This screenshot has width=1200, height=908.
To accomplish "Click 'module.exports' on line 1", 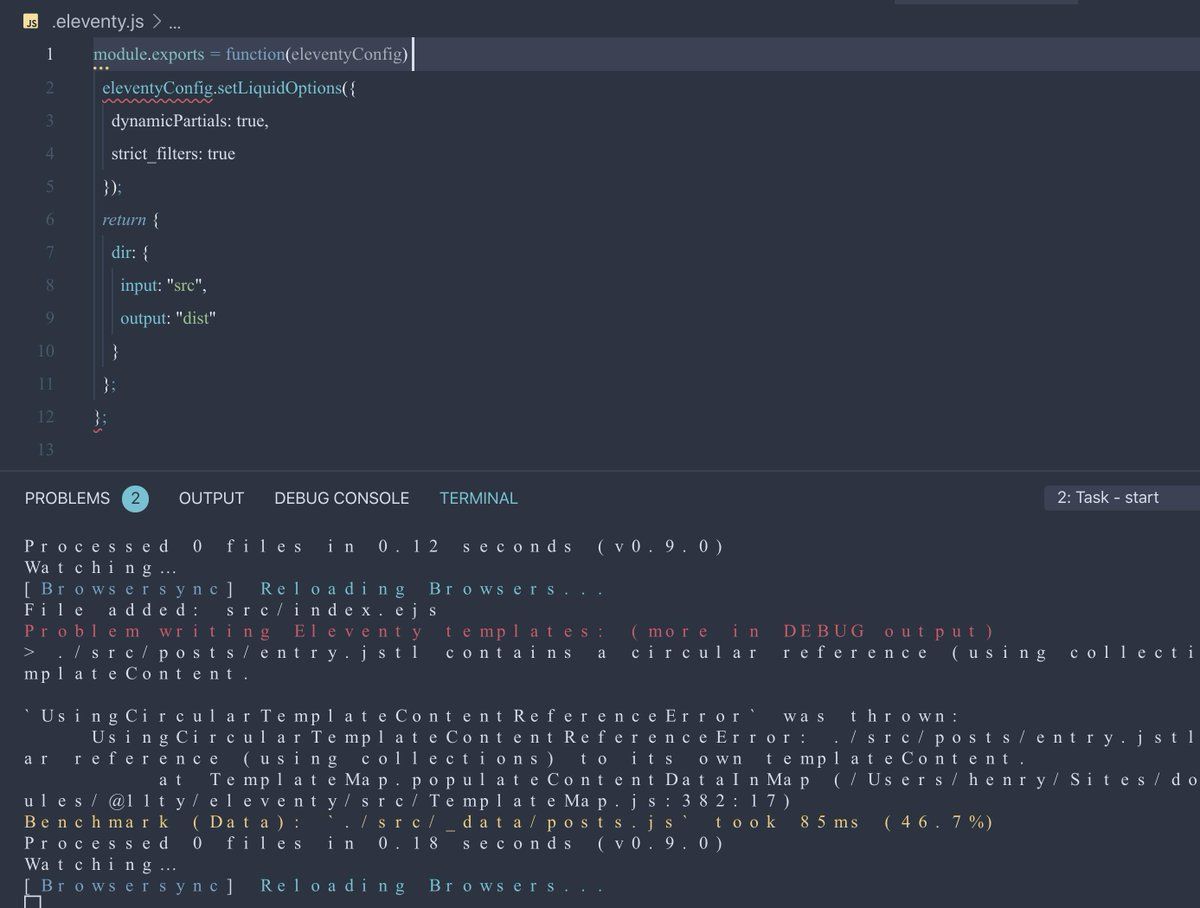I will pos(149,54).
